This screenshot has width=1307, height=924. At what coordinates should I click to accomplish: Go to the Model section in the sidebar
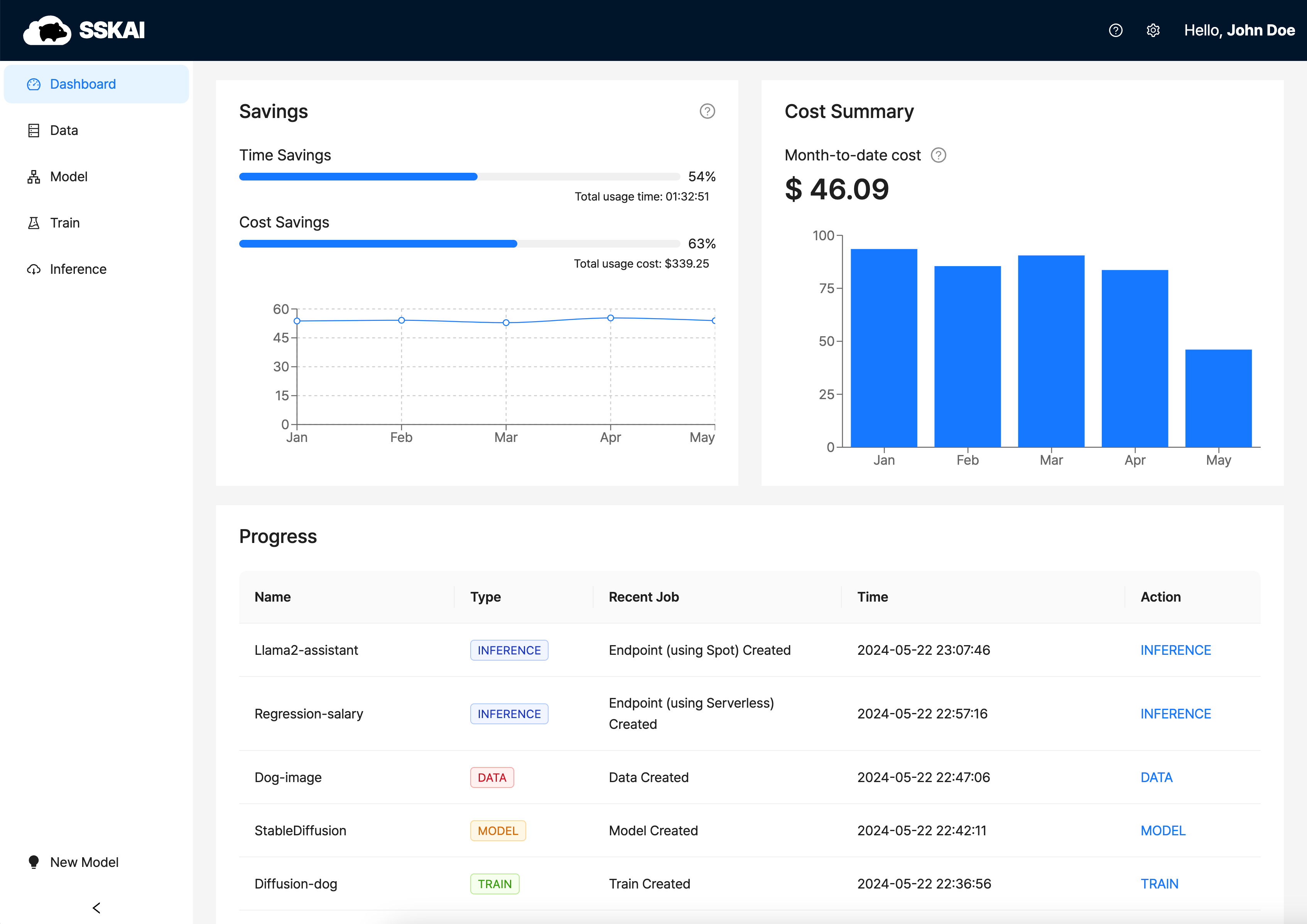(68, 177)
